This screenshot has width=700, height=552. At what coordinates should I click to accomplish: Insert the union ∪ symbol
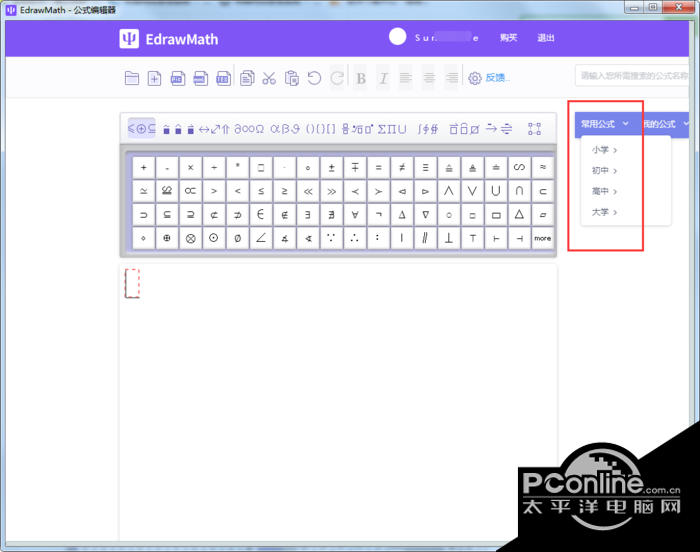[x=496, y=191]
